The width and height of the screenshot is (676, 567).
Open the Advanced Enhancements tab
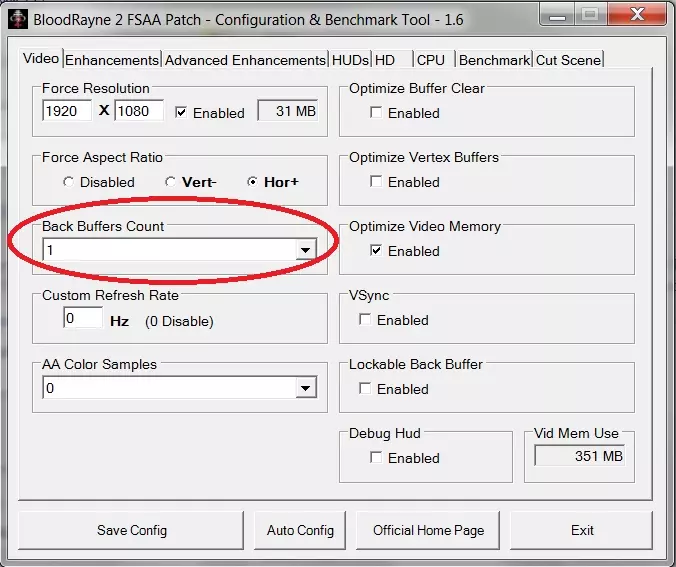(x=245, y=60)
